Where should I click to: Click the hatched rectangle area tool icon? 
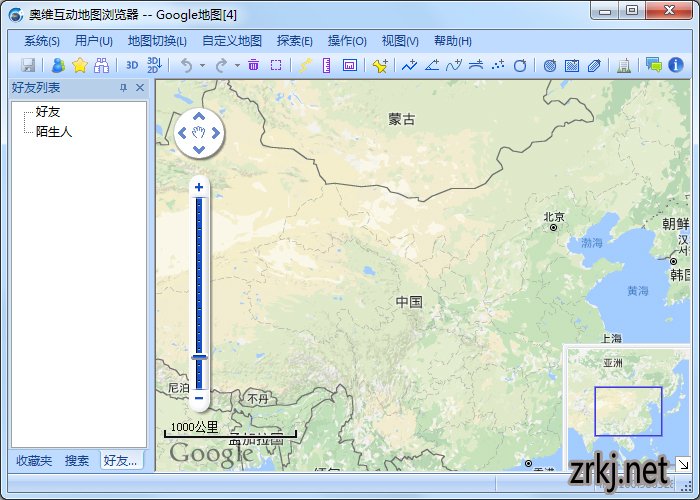[x=572, y=66]
